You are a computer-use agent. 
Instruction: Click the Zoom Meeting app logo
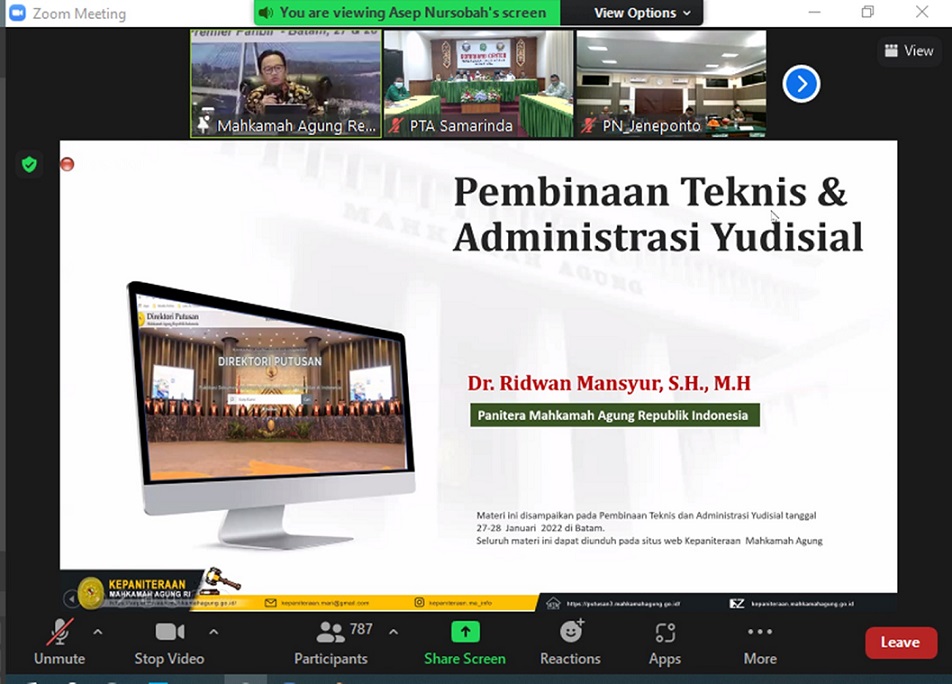point(18,13)
